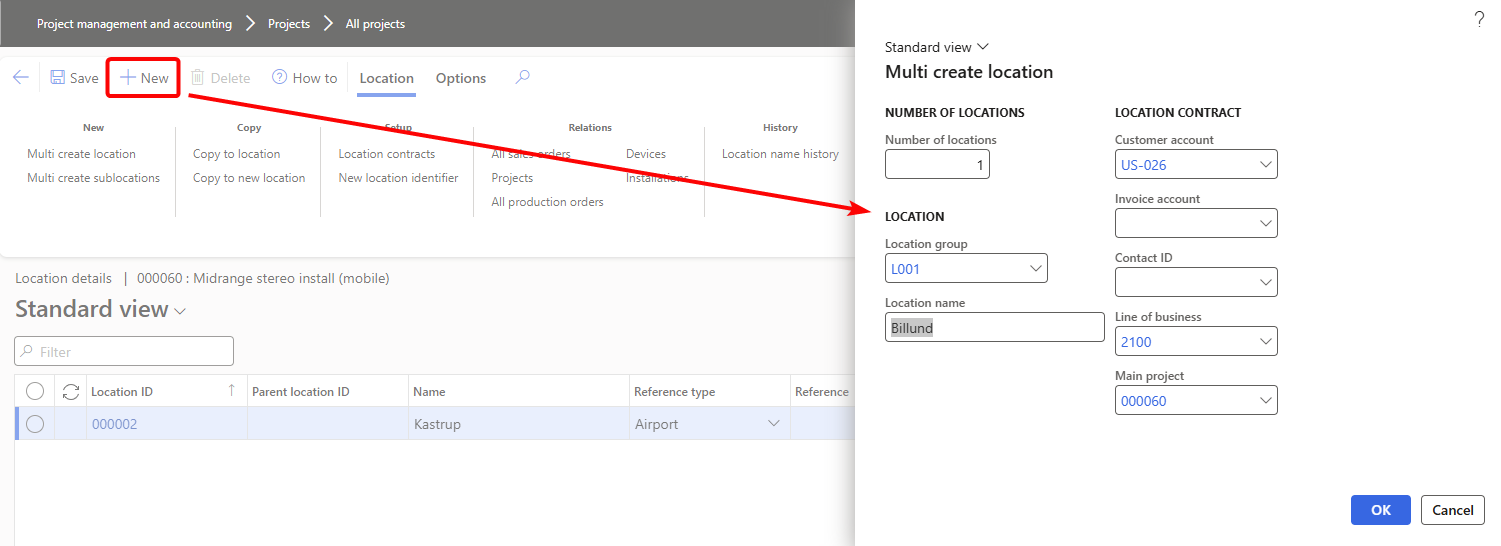
Task: Click the Save toolbar button
Action: pyautogui.click(x=74, y=78)
